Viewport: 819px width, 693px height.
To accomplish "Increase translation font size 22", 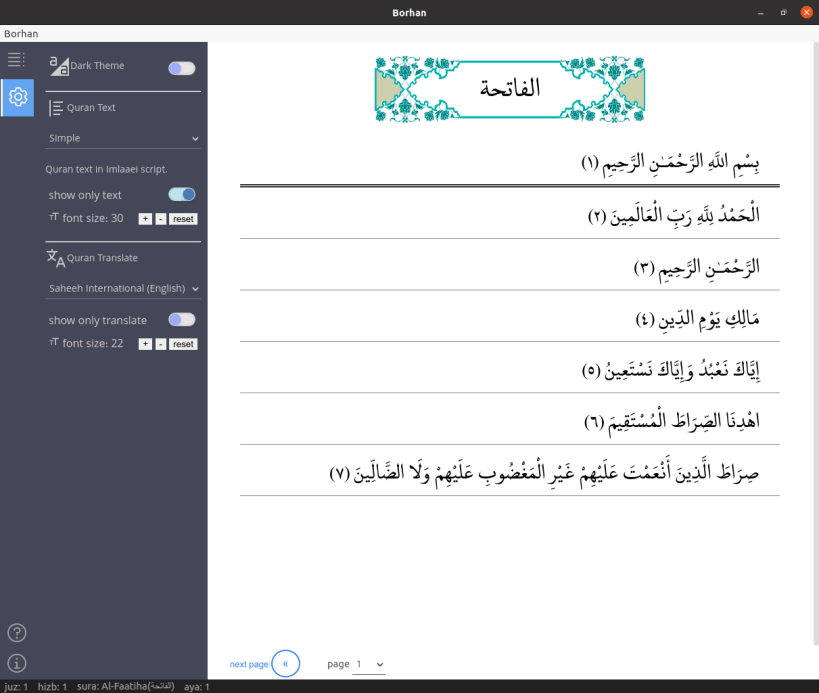I will (x=145, y=344).
